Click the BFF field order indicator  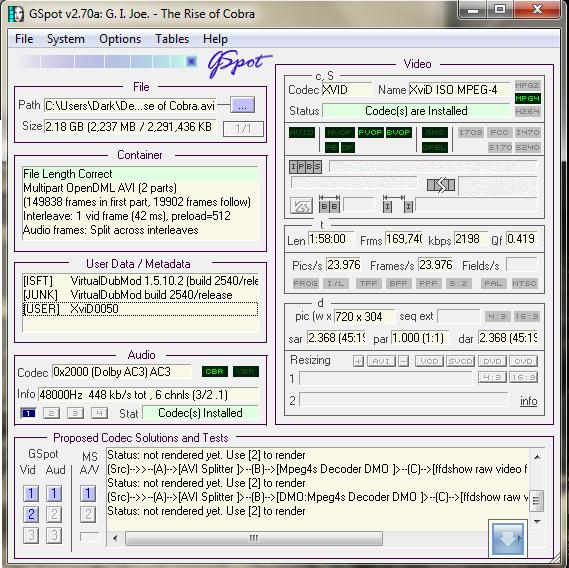coord(398,283)
